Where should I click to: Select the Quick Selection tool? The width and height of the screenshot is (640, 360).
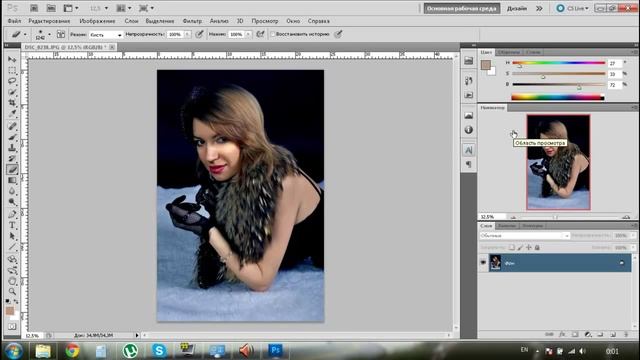[x=12, y=92]
